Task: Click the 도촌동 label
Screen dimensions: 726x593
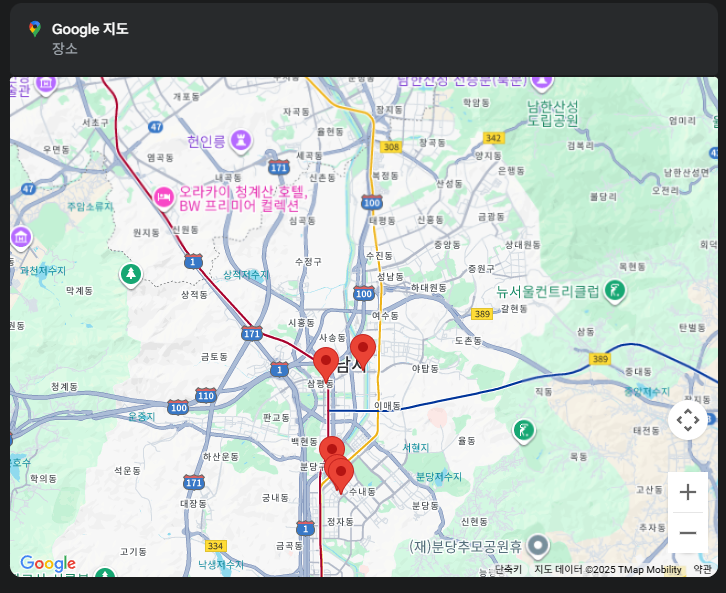Action: point(468,340)
